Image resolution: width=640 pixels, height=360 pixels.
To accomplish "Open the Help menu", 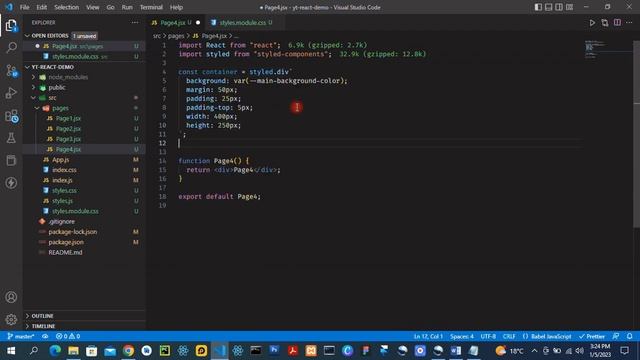I will [176, 7].
